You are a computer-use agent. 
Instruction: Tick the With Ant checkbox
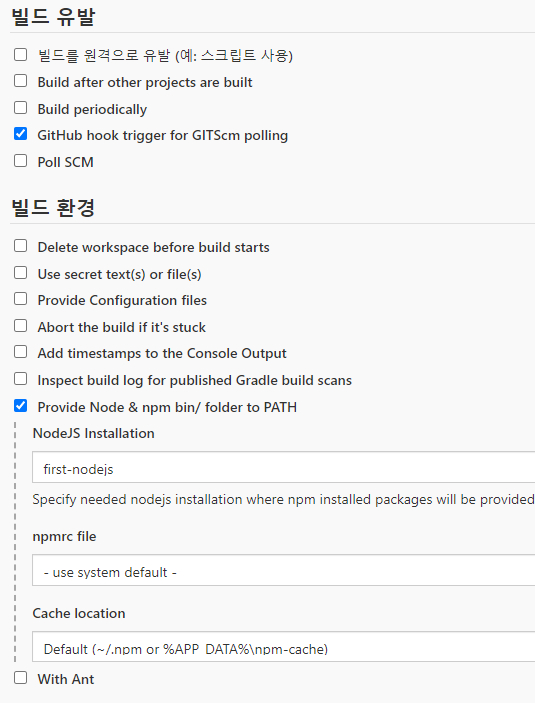[21, 678]
